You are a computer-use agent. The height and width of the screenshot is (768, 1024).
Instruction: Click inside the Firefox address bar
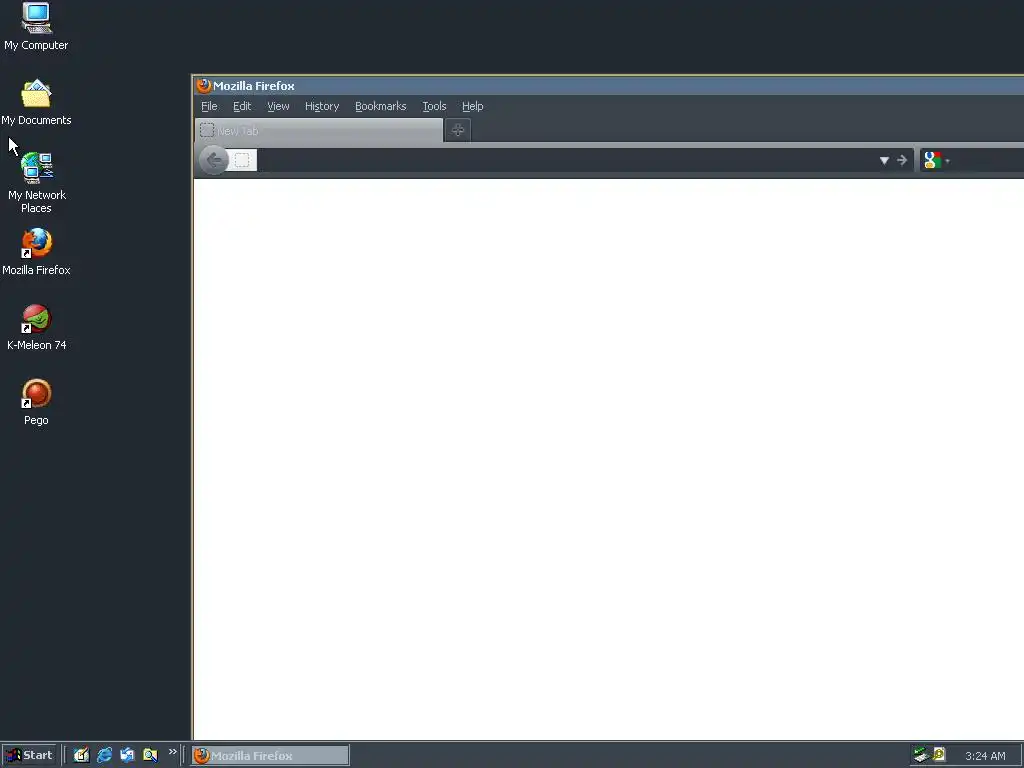565,160
